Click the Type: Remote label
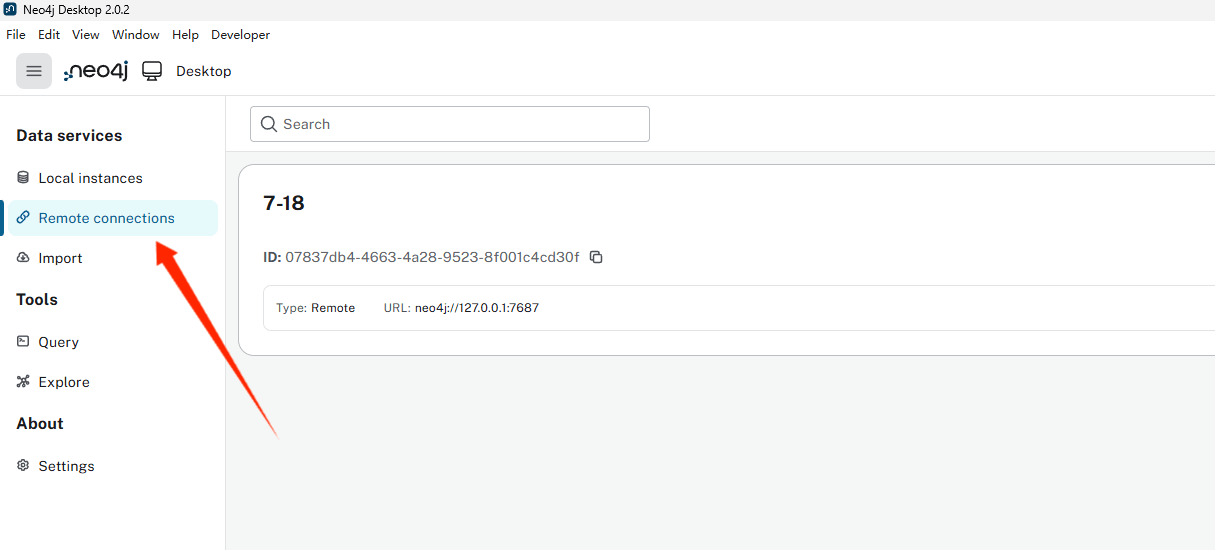This screenshot has width=1215, height=550. 316,308
